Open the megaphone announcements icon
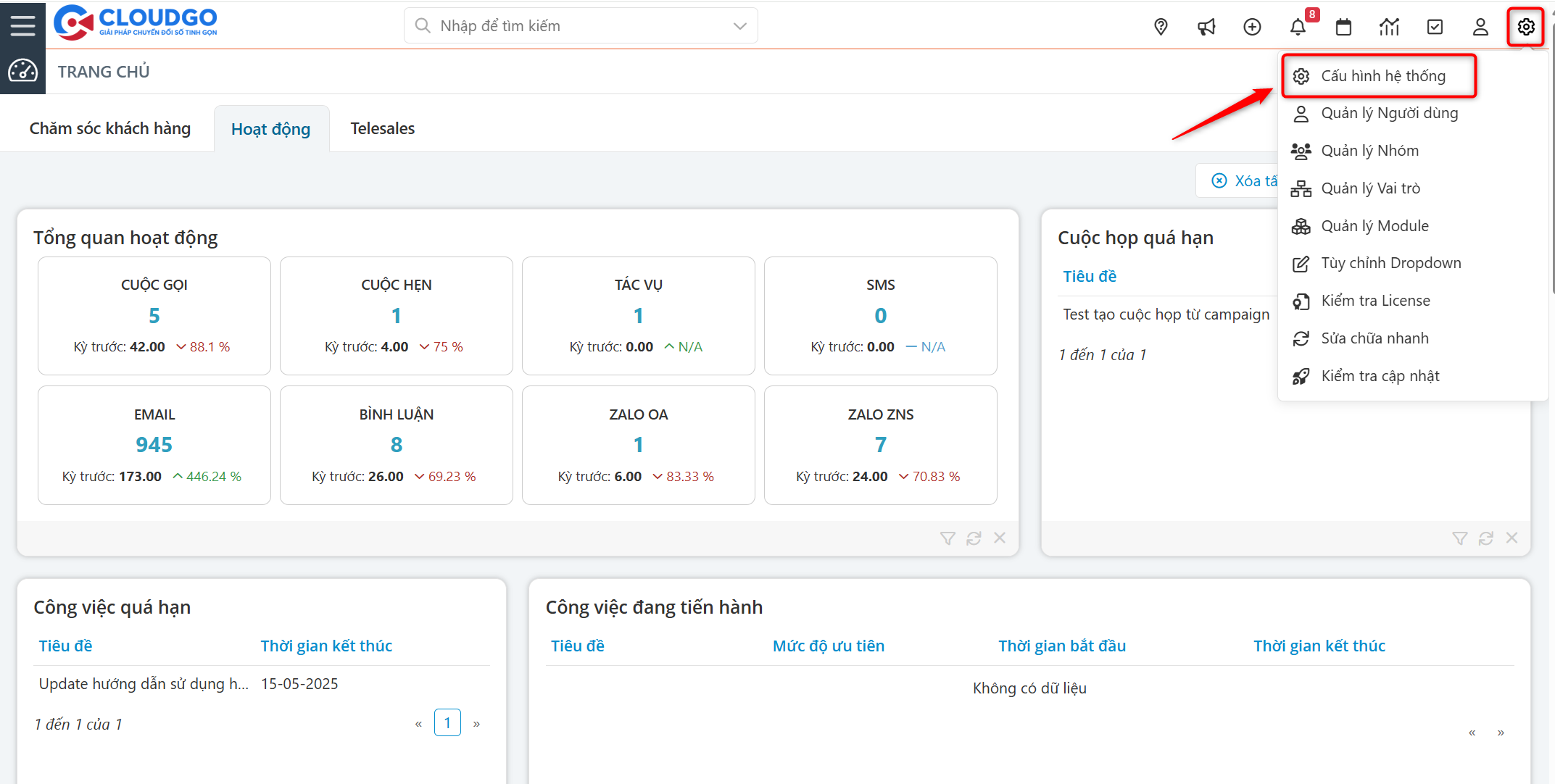This screenshot has height=784, width=1555. coord(1206,27)
